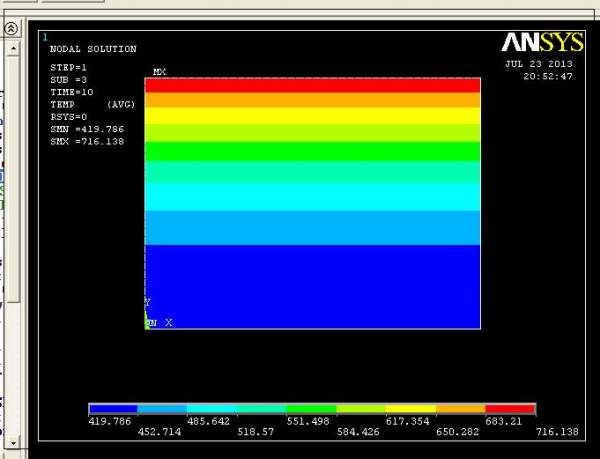Click the X axis label
This screenshot has width=600, height=459.
(168, 323)
